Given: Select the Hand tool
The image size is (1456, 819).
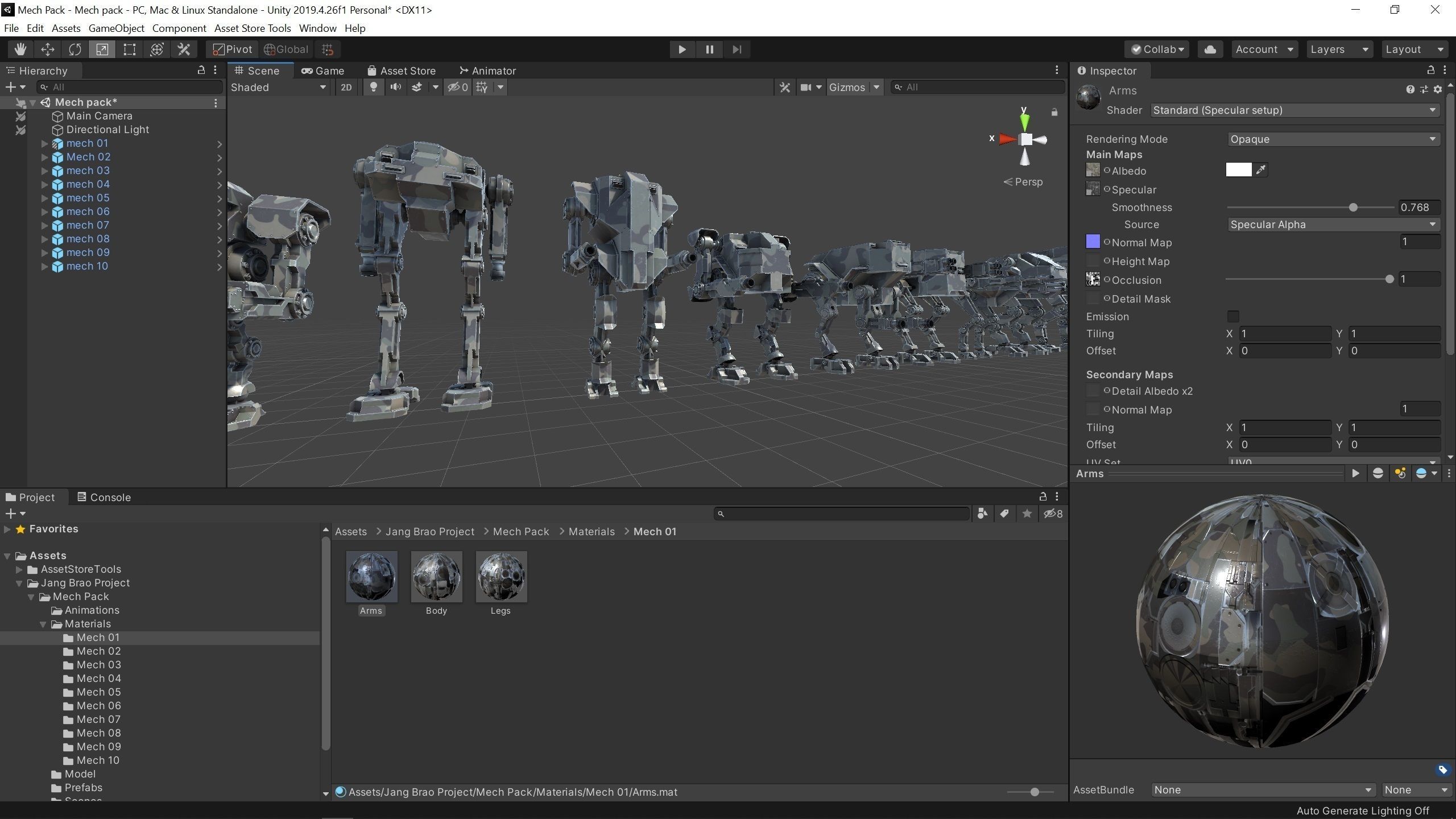Looking at the screenshot, I should tap(20, 49).
